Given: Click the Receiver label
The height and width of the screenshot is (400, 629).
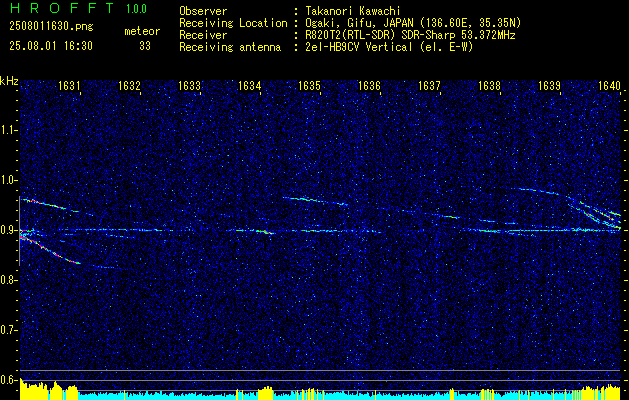Looking at the screenshot, I should point(203,35).
